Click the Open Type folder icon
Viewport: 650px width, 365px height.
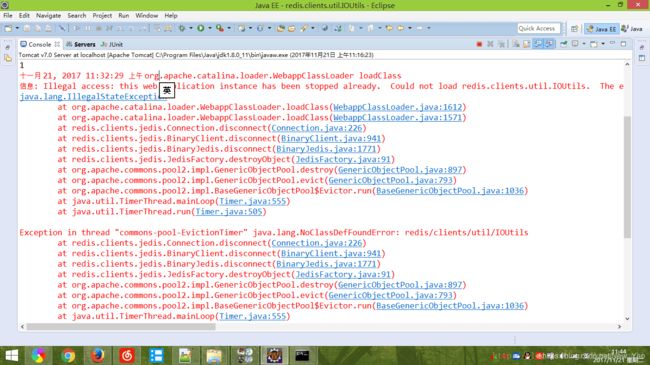pos(281,28)
